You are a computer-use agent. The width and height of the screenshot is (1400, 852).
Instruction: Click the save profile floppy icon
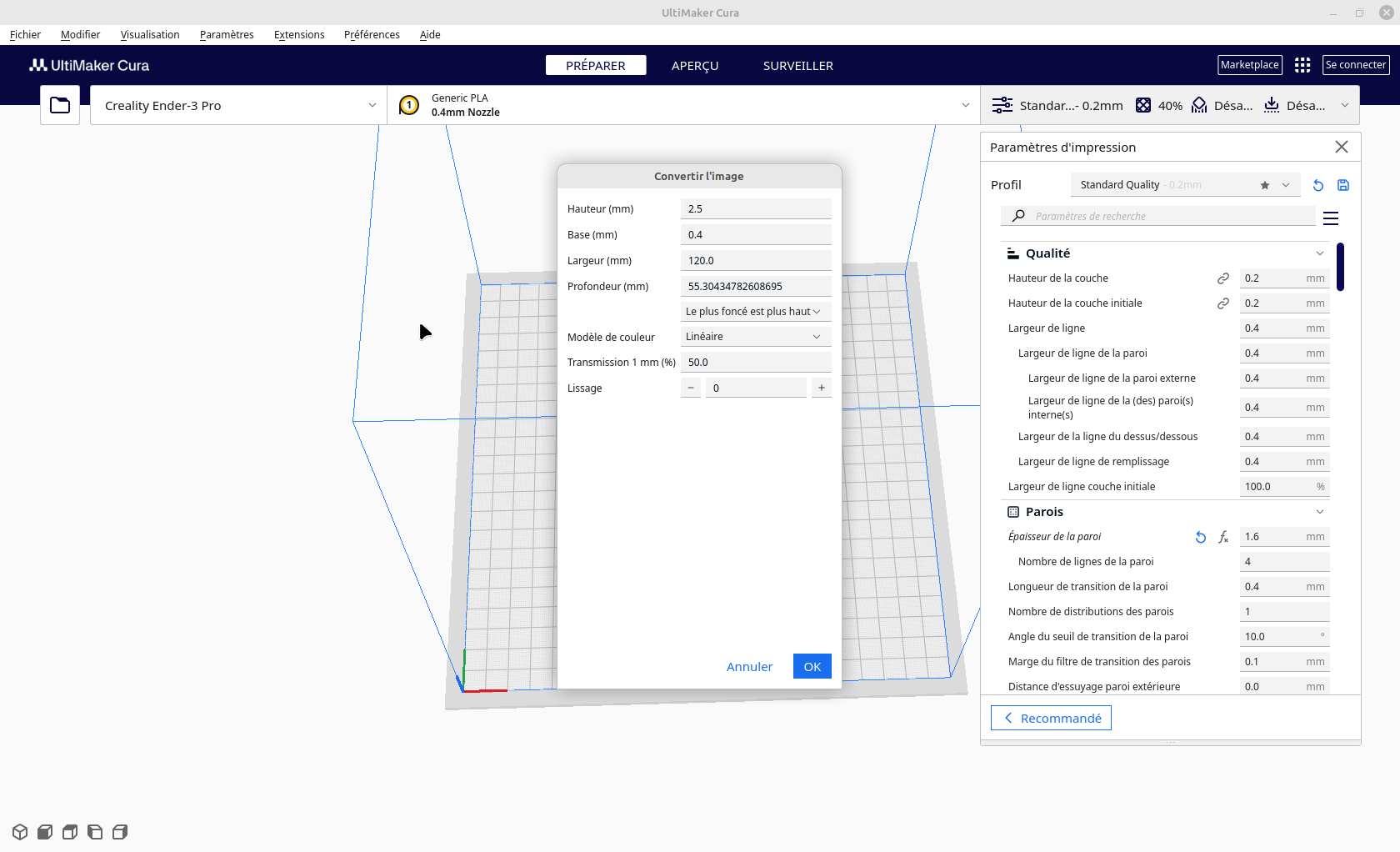[1343, 185]
